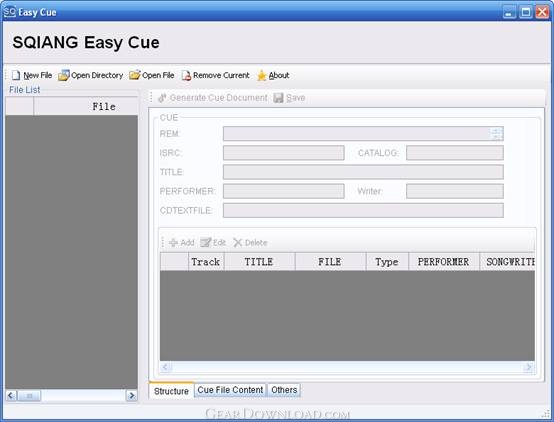Click the Delete track X icon
This screenshot has width=554, height=422.
tap(237, 242)
